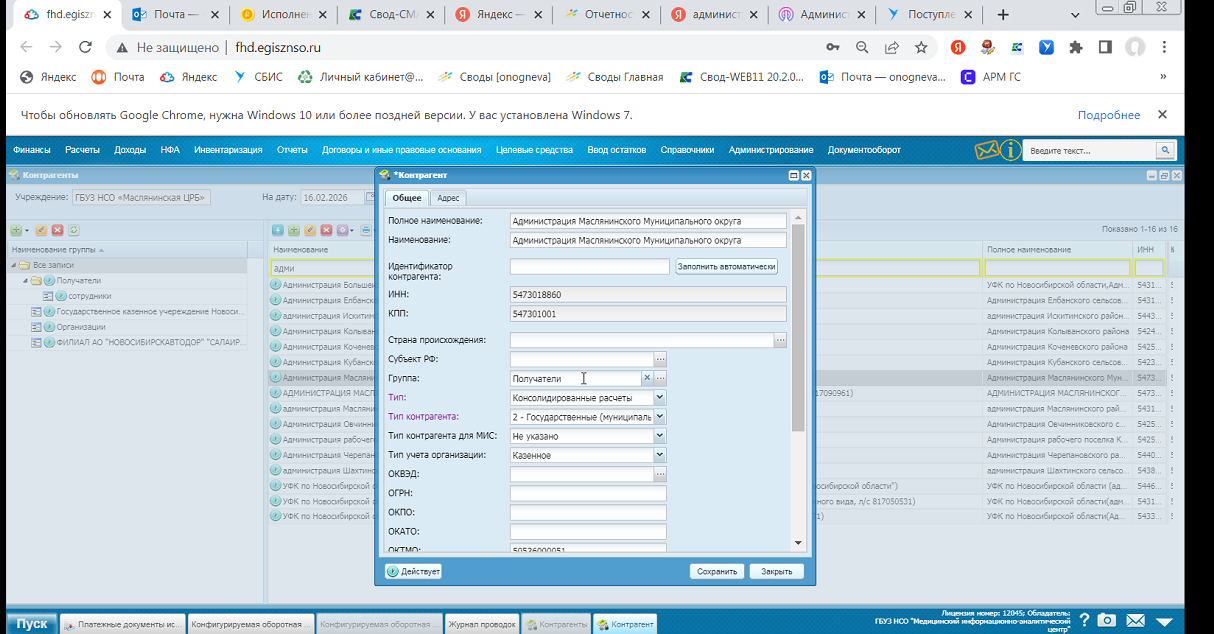Switch to Общее tab in dialog

pos(407,198)
